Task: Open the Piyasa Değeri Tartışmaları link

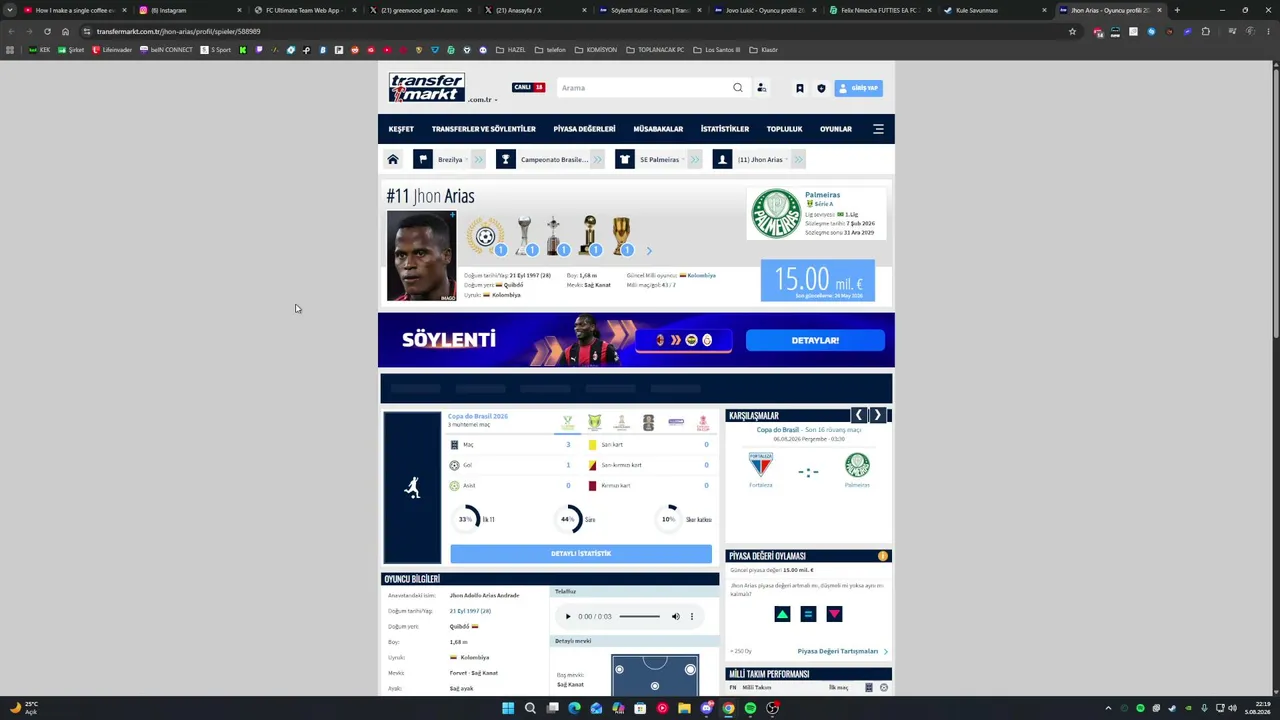Action: click(838, 651)
